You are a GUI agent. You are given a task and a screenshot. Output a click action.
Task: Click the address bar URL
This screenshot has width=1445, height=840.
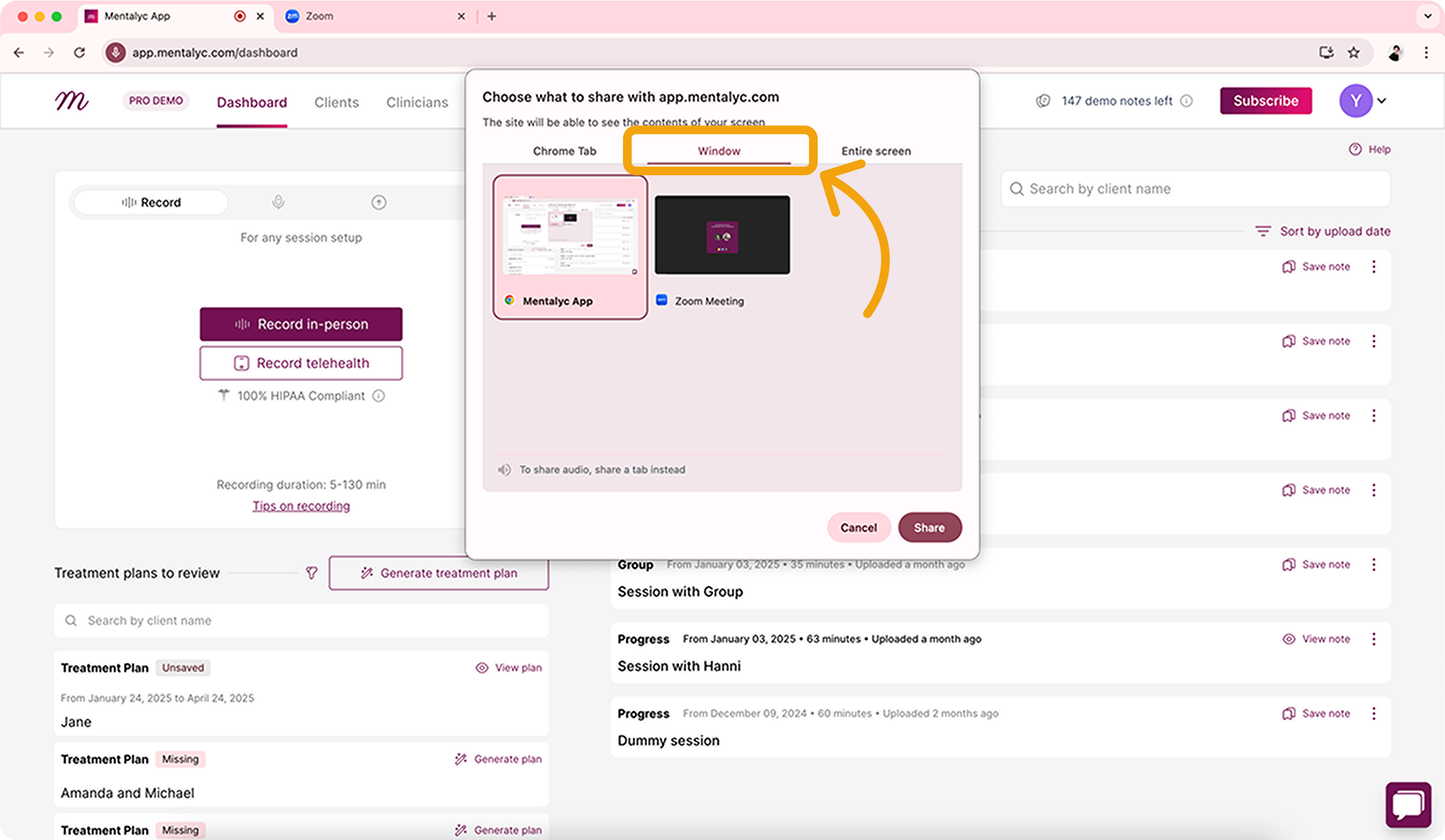pyautogui.click(x=215, y=53)
